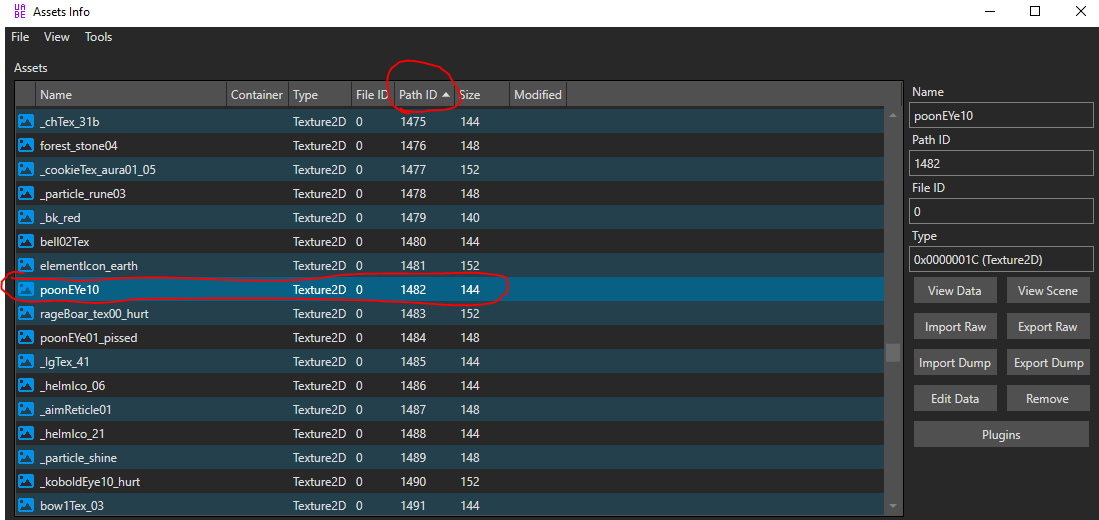This screenshot has width=1099, height=520.
Task: Click the Edit Data button
Action: (955, 399)
